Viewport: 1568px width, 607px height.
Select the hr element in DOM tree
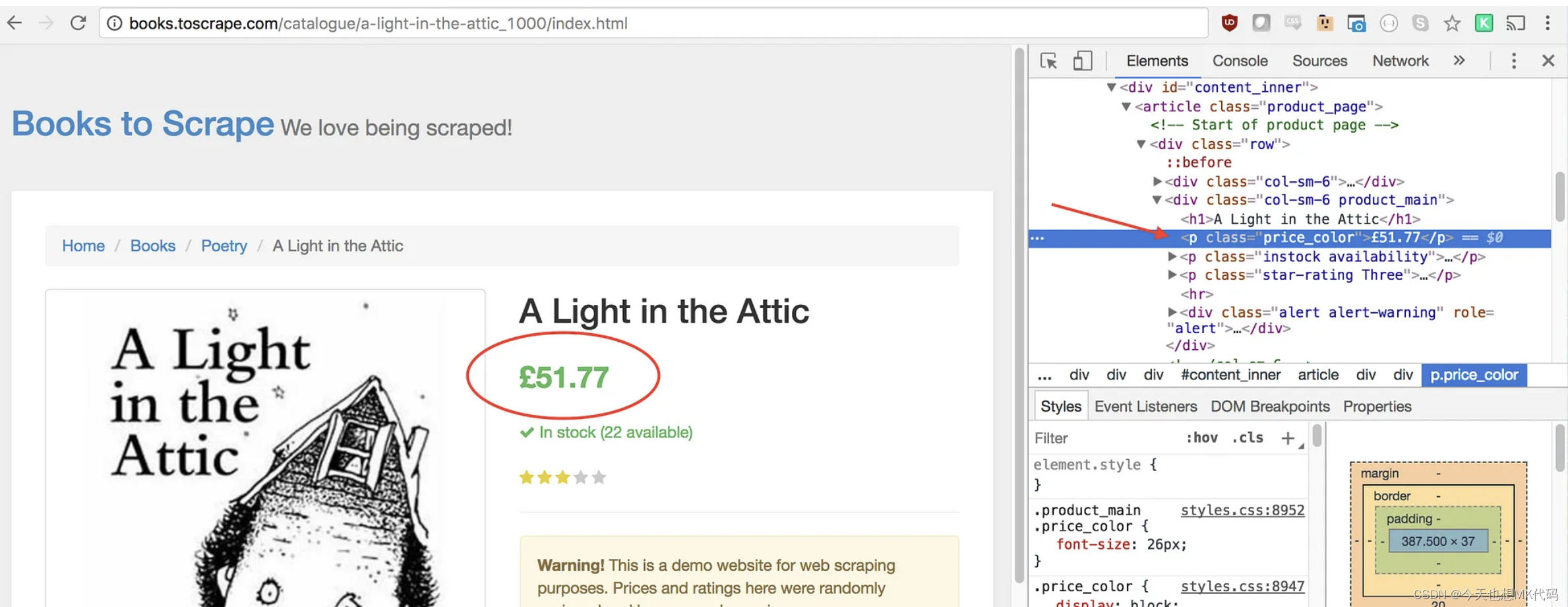1197,294
